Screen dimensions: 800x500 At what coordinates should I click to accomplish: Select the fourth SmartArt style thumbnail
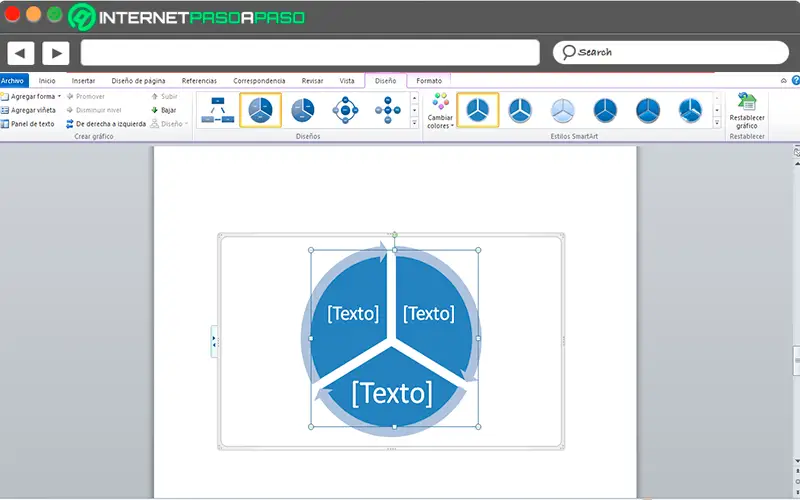click(605, 110)
